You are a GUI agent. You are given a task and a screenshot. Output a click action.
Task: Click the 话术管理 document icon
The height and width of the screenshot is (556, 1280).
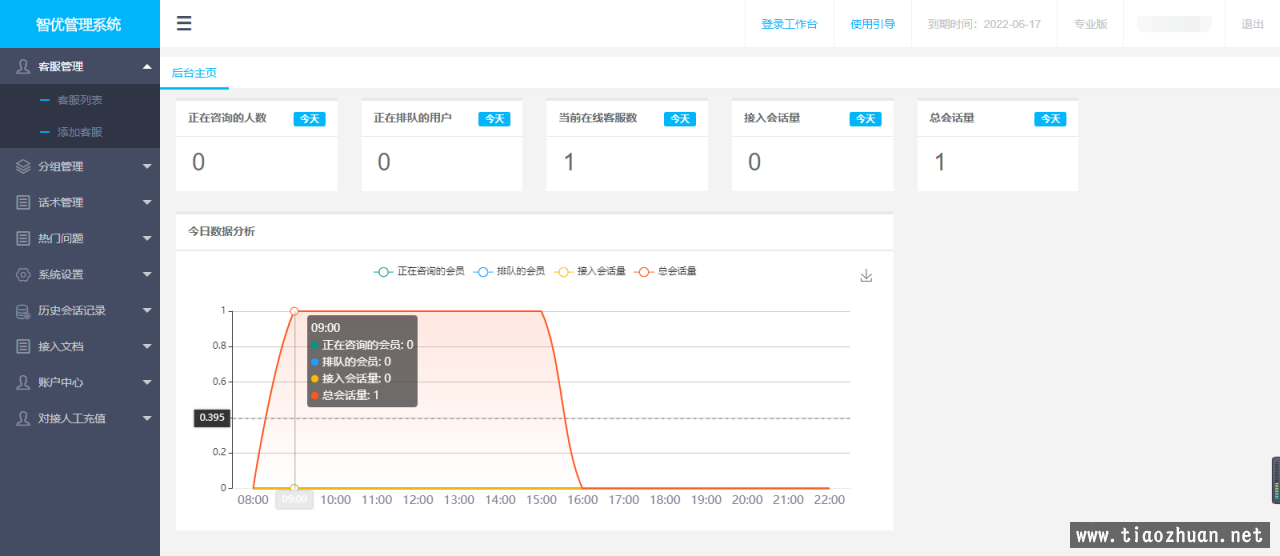(x=23, y=202)
